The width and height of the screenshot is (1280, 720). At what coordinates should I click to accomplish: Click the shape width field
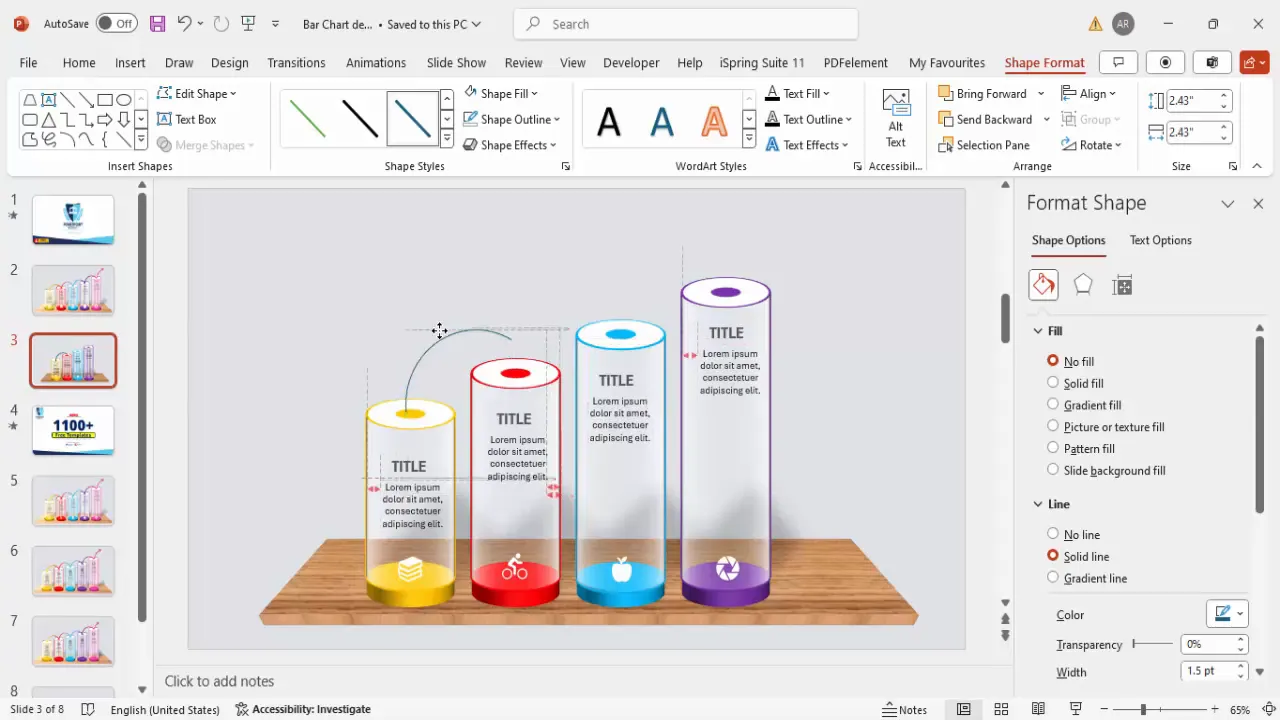(1192, 132)
